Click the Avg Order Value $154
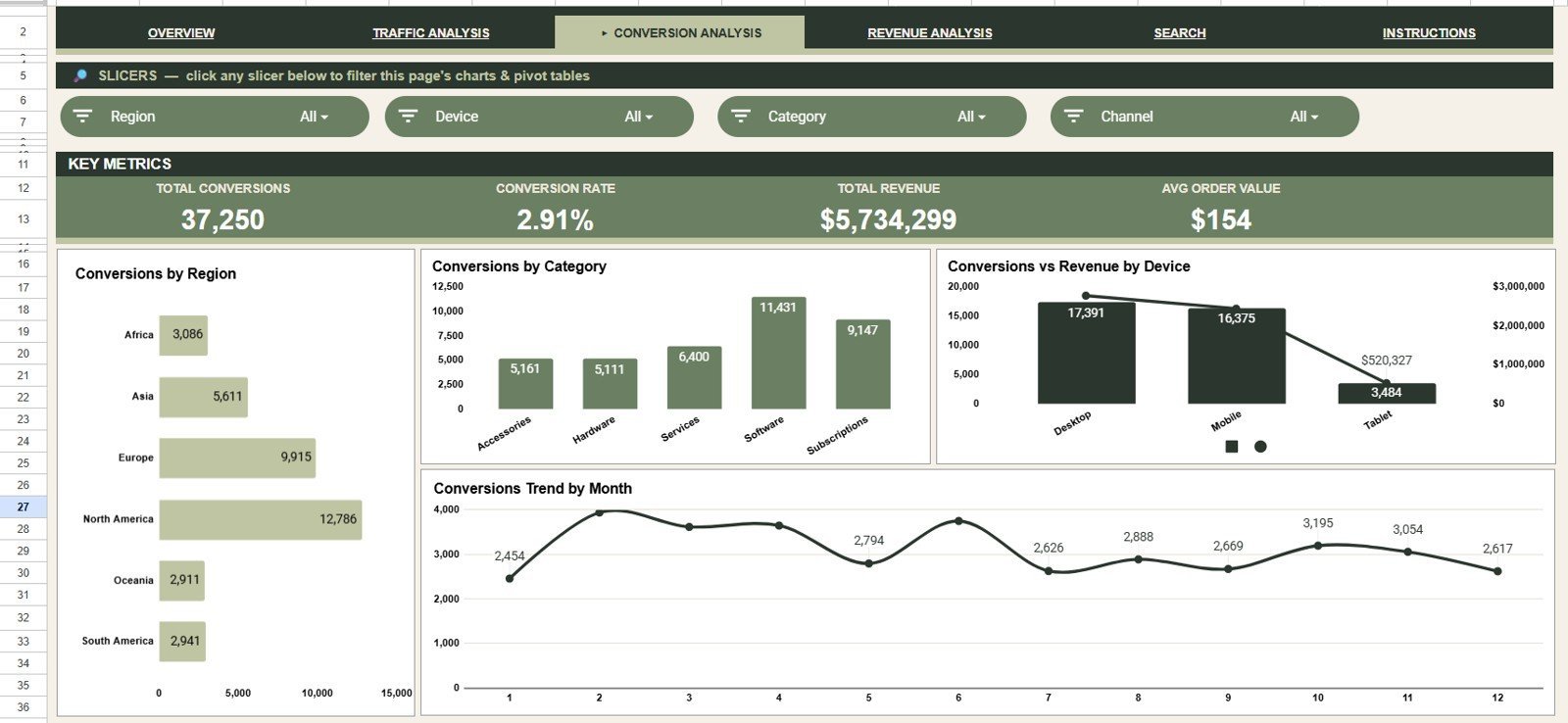Viewport: 1568px width, 723px height. tap(1221, 219)
